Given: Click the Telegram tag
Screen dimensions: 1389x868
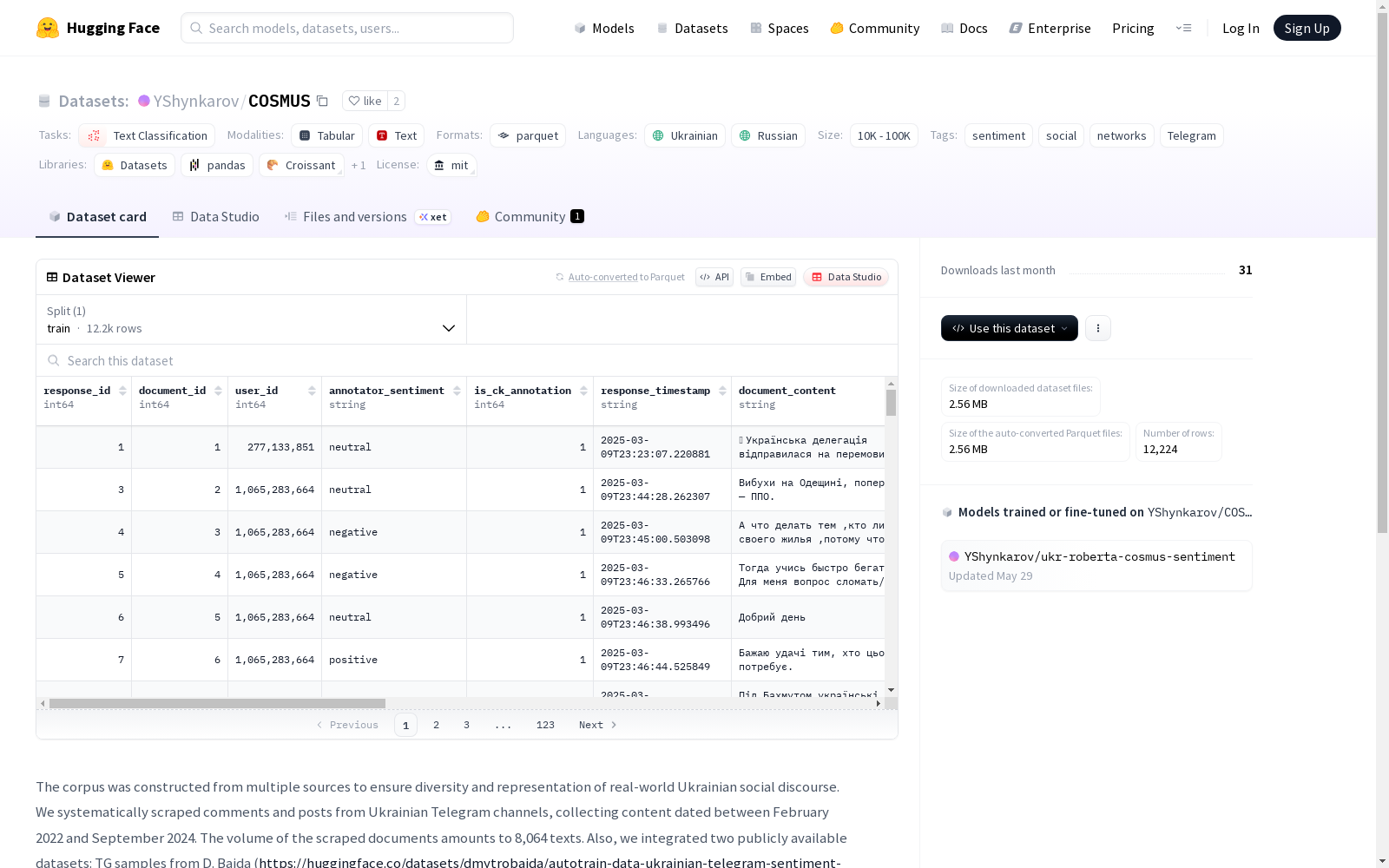Looking at the screenshot, I should pyautogui.click(x=1191, y=135).
